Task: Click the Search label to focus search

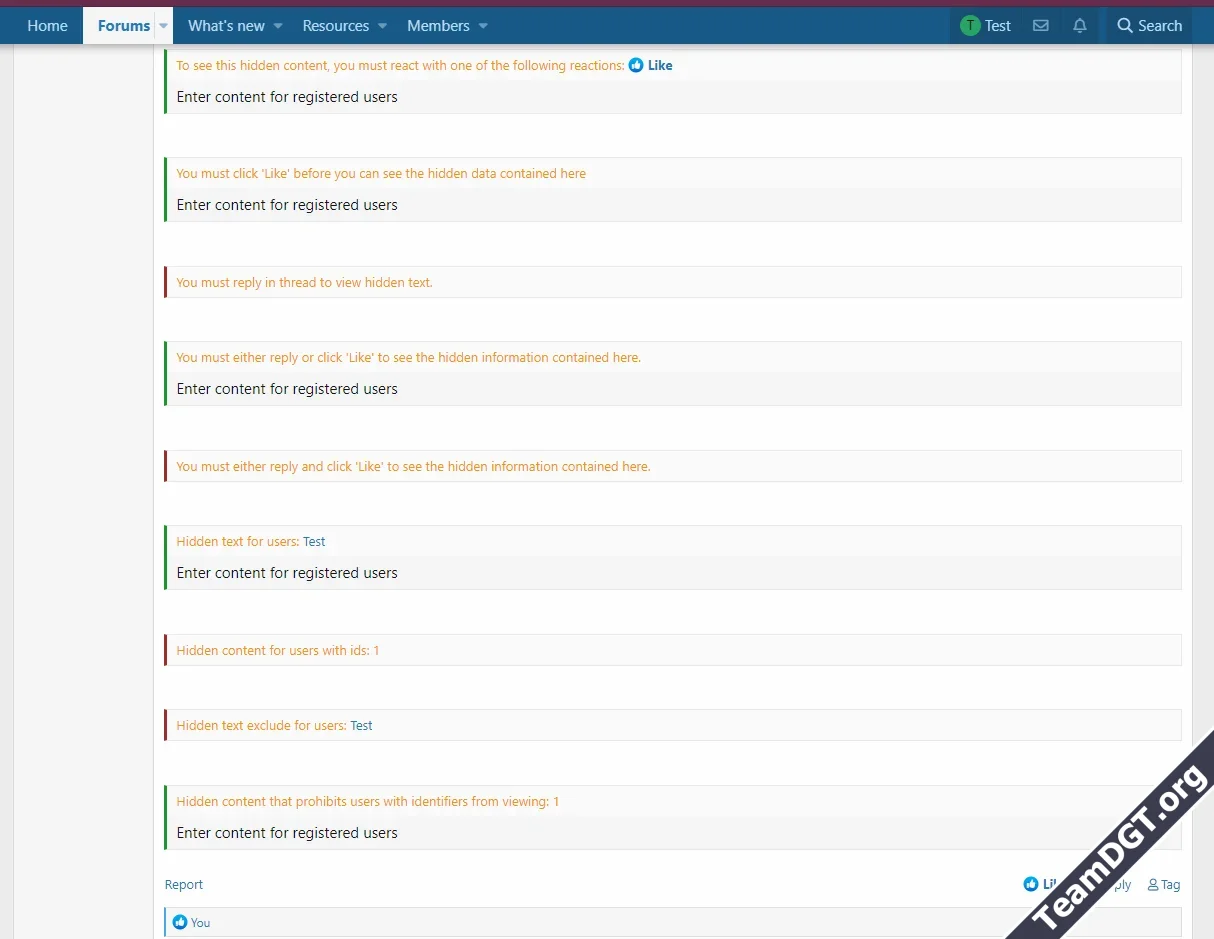Action: click(x=1157, y=25)
